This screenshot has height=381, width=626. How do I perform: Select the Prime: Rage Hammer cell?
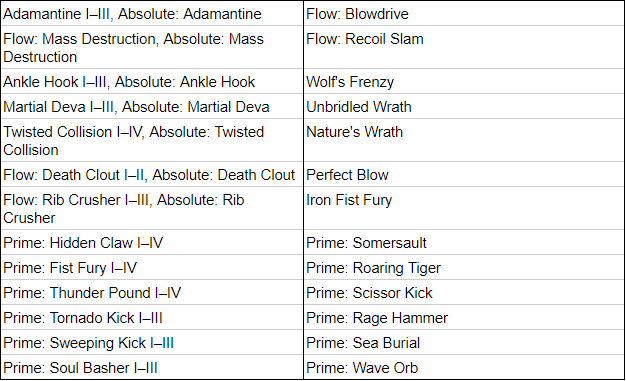pos(464,318)
